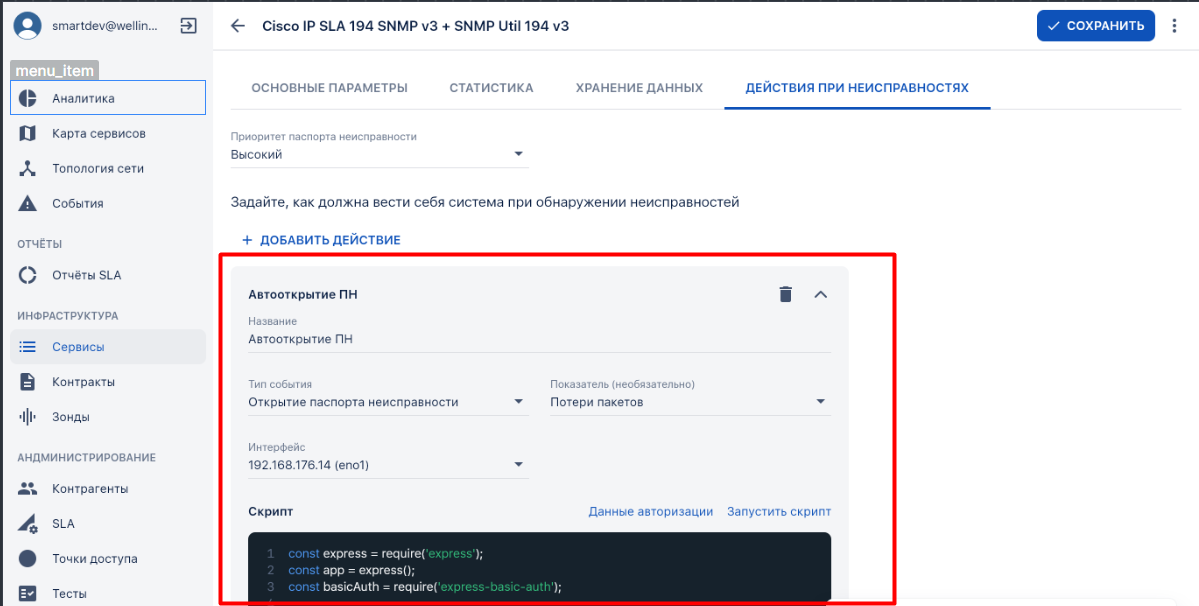Viewport: 1199px width, 606px height.
Task: Switch to Основные параметры tab
Action: coord(330,88)
